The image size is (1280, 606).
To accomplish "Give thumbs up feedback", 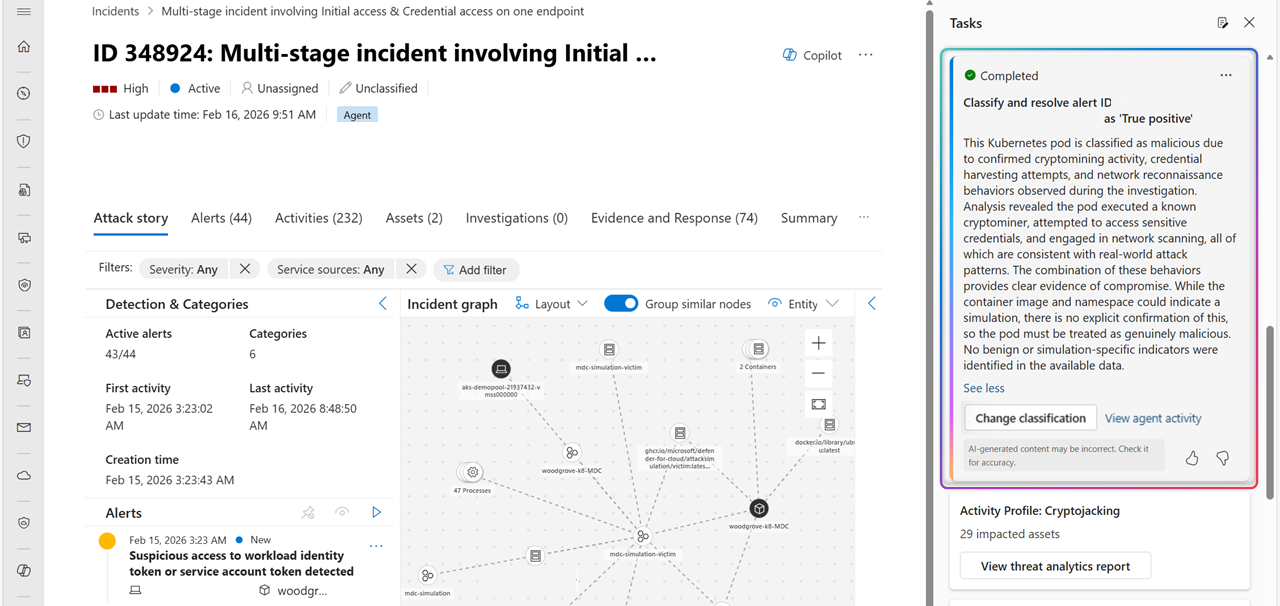I will coord(1192,458).
